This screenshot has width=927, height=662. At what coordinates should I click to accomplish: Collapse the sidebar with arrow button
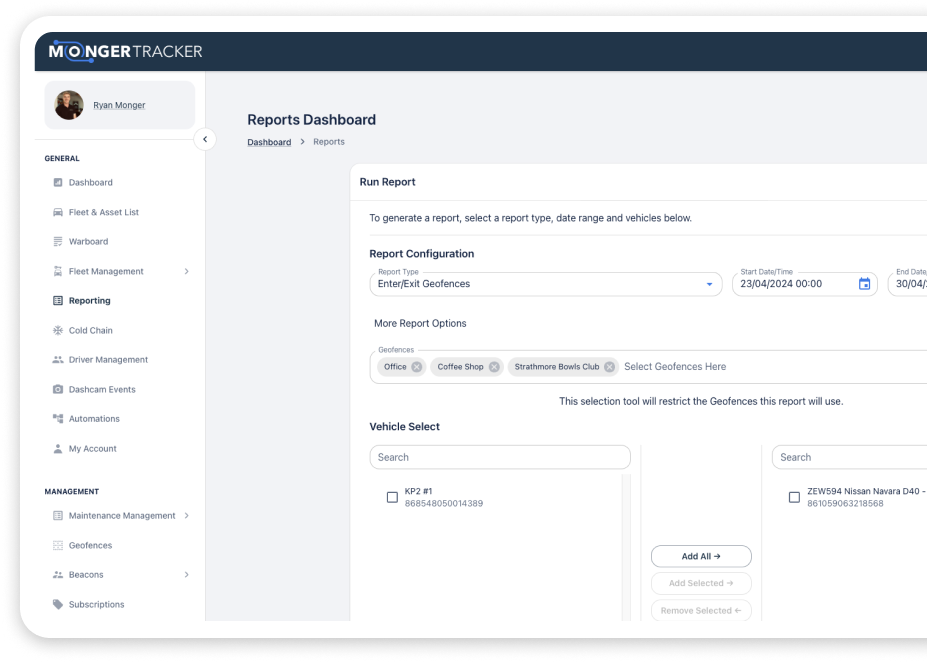point(204,140)
